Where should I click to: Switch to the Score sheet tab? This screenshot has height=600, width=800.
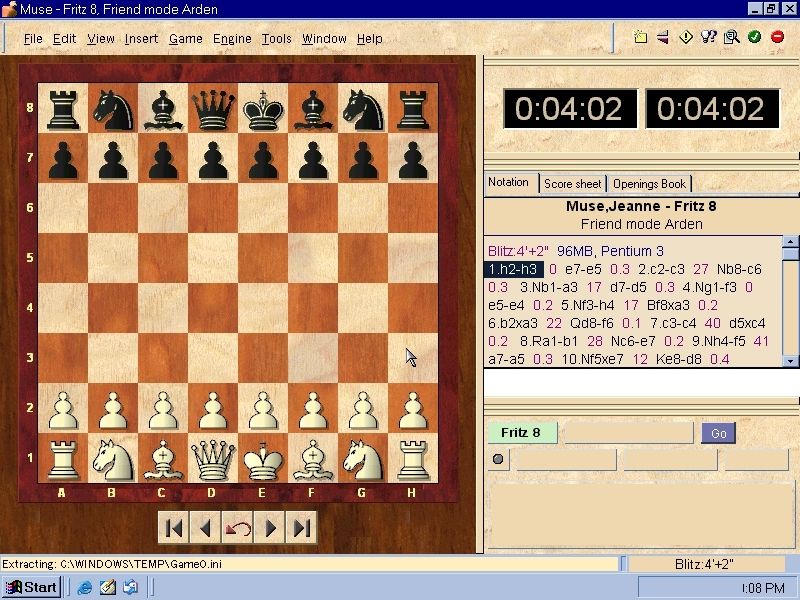572,184
